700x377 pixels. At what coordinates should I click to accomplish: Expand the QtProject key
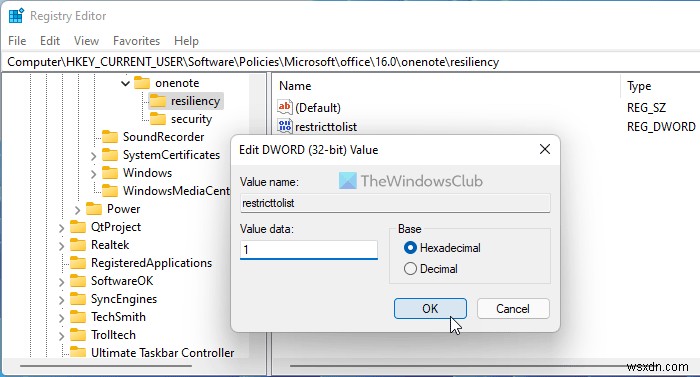pos(61,228)
